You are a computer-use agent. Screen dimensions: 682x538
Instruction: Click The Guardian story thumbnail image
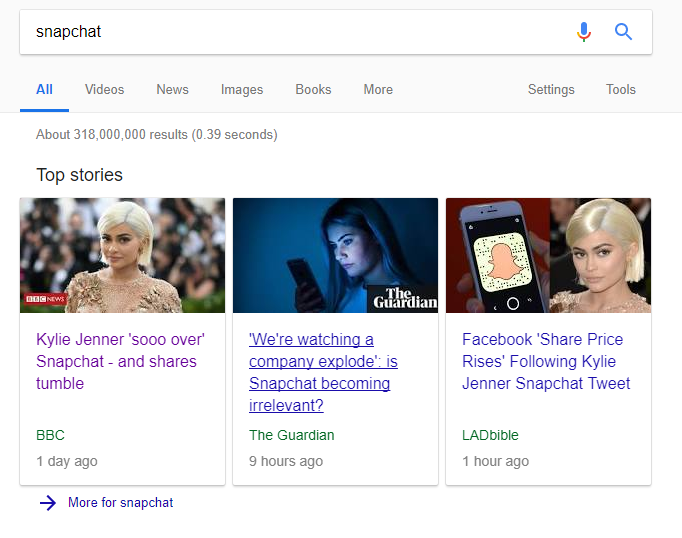tap(335, 255)
